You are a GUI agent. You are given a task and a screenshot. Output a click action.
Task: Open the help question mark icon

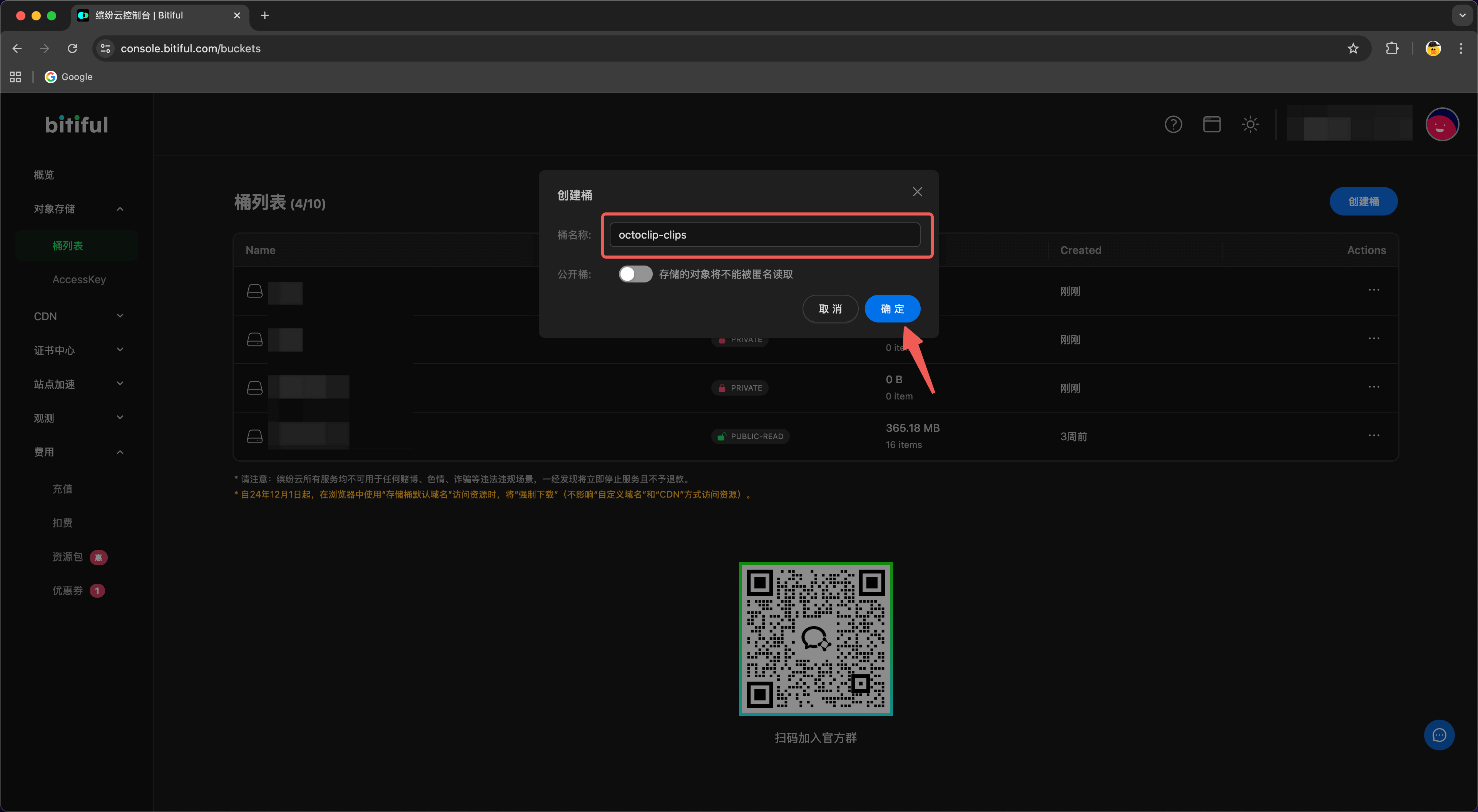[1173, 124]
